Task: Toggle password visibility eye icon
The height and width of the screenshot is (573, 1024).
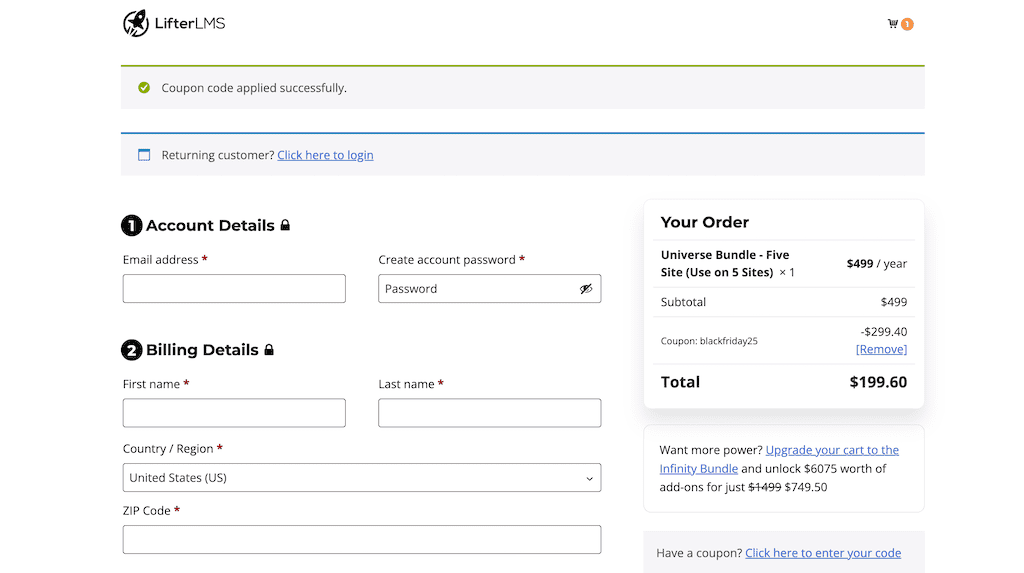Action: [586, 289]
